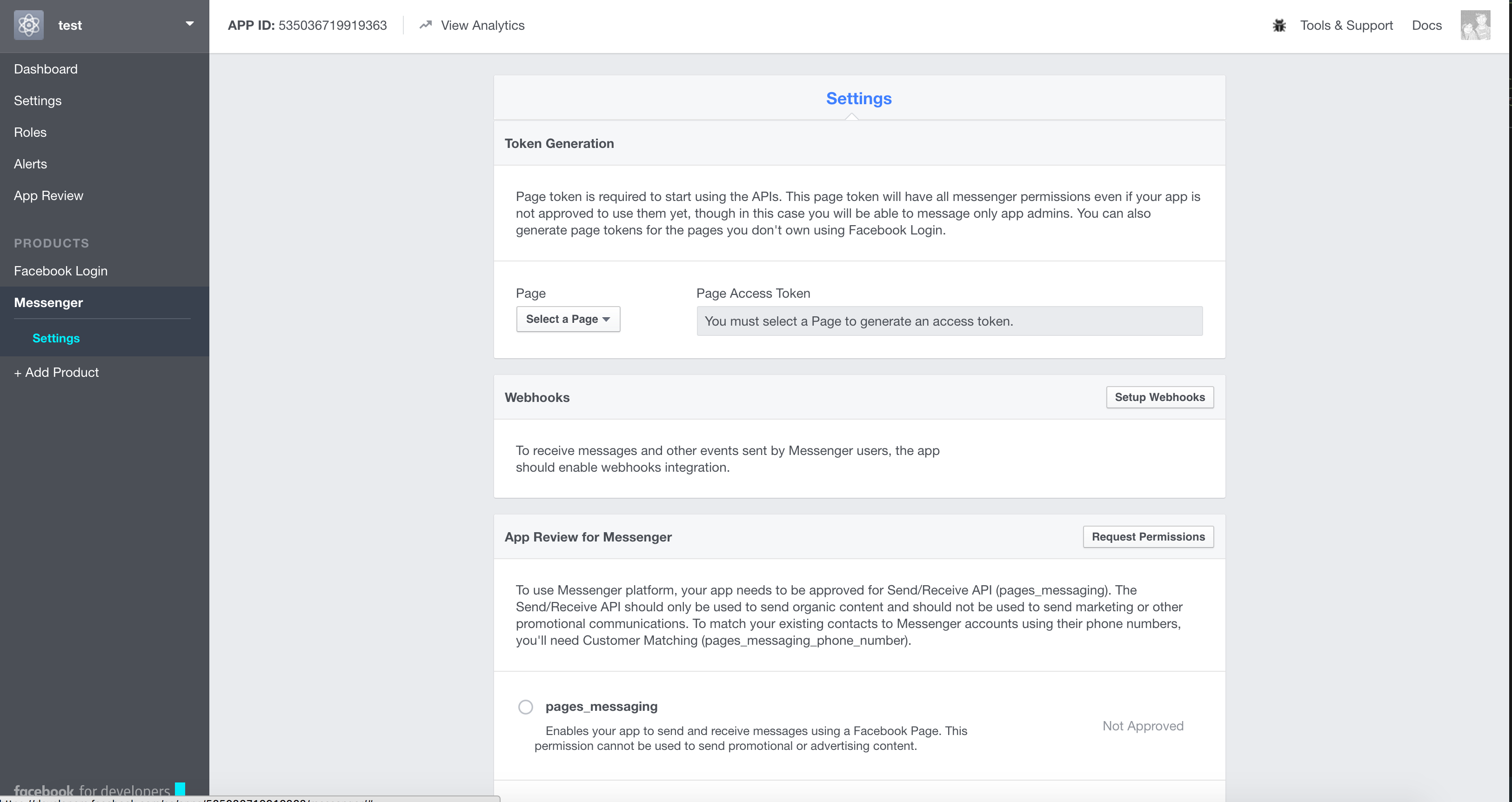This screenshot has height=802, width=1512.
Task: Click the View Analytics trend icon
Action: click(426, 25)
